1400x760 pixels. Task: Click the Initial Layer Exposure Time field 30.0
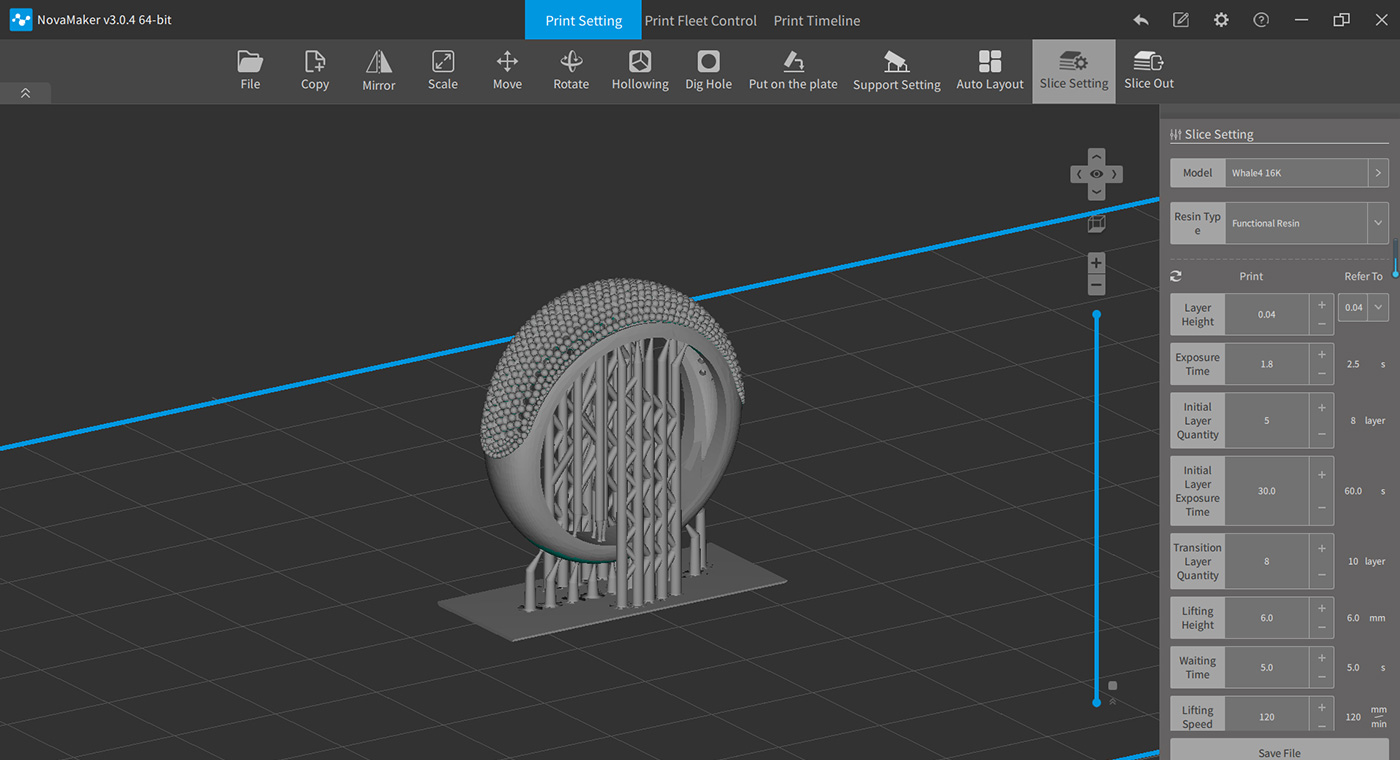[1267, 491]
